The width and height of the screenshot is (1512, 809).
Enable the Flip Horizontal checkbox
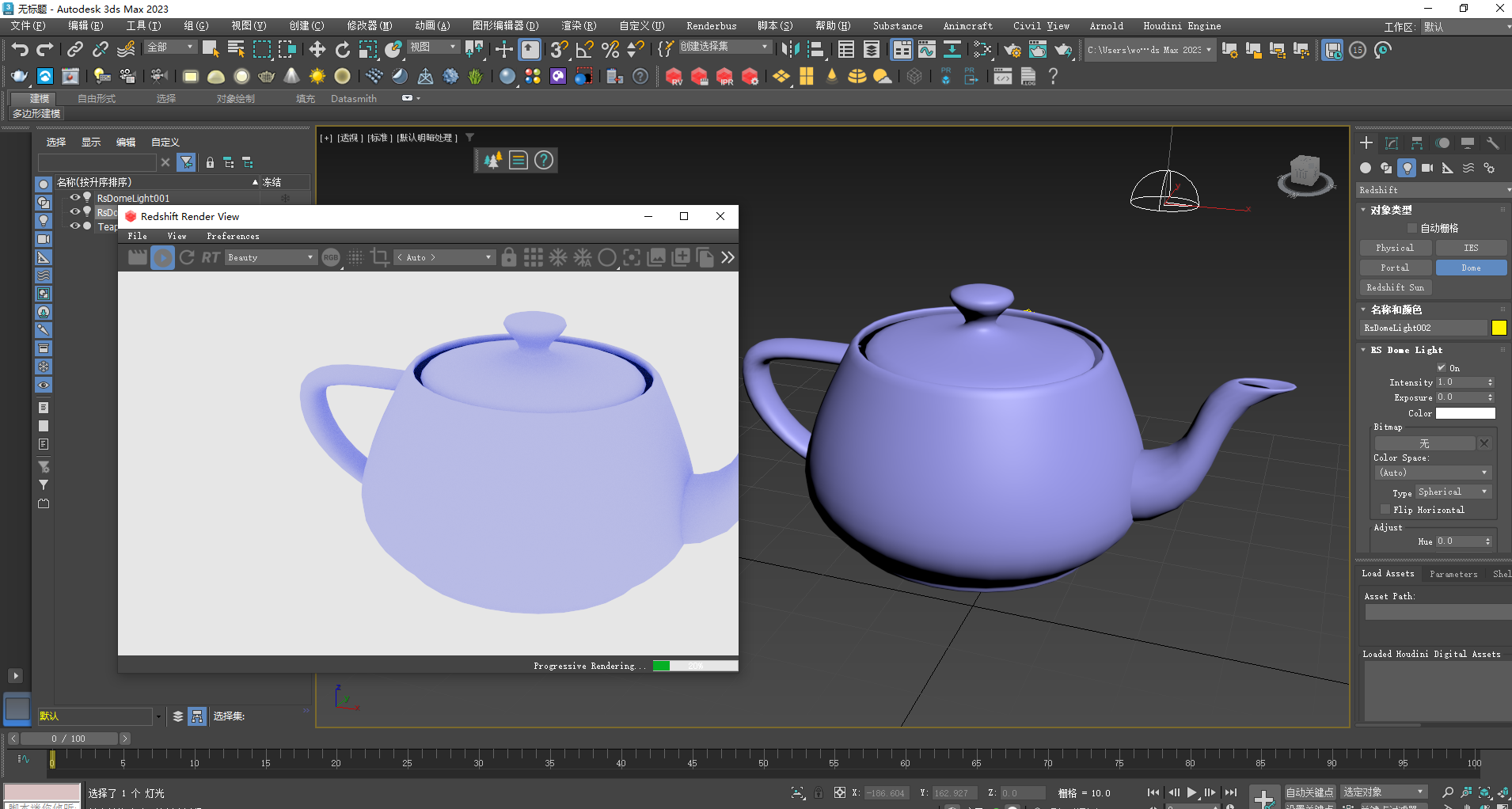1385,510
